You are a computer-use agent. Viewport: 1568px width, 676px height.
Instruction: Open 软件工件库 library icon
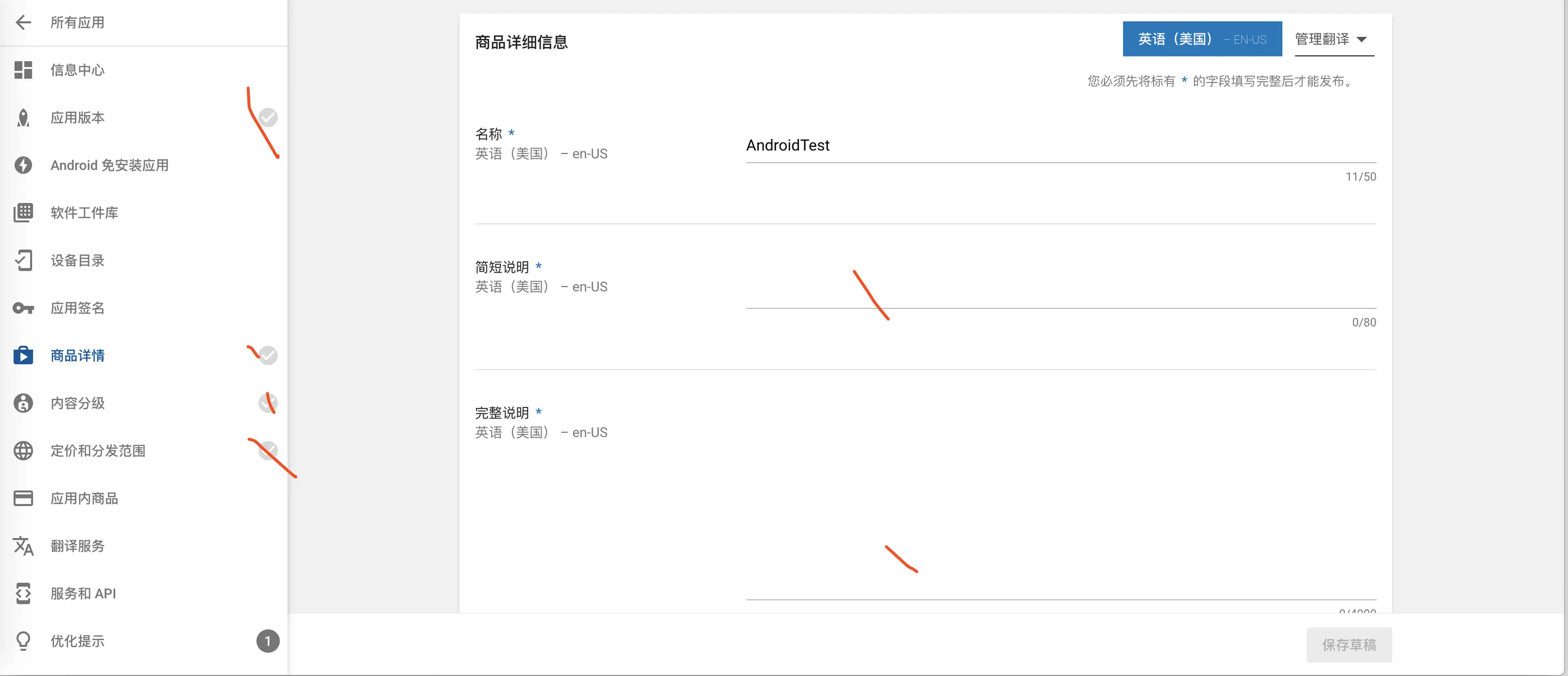(23, 213)
